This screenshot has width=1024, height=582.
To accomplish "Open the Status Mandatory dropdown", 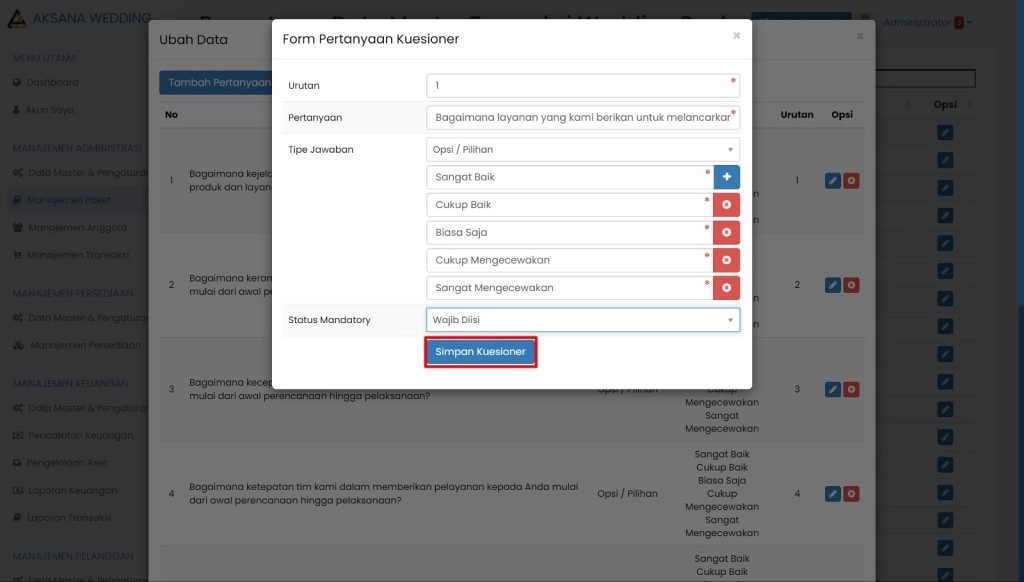I will 583,320.
